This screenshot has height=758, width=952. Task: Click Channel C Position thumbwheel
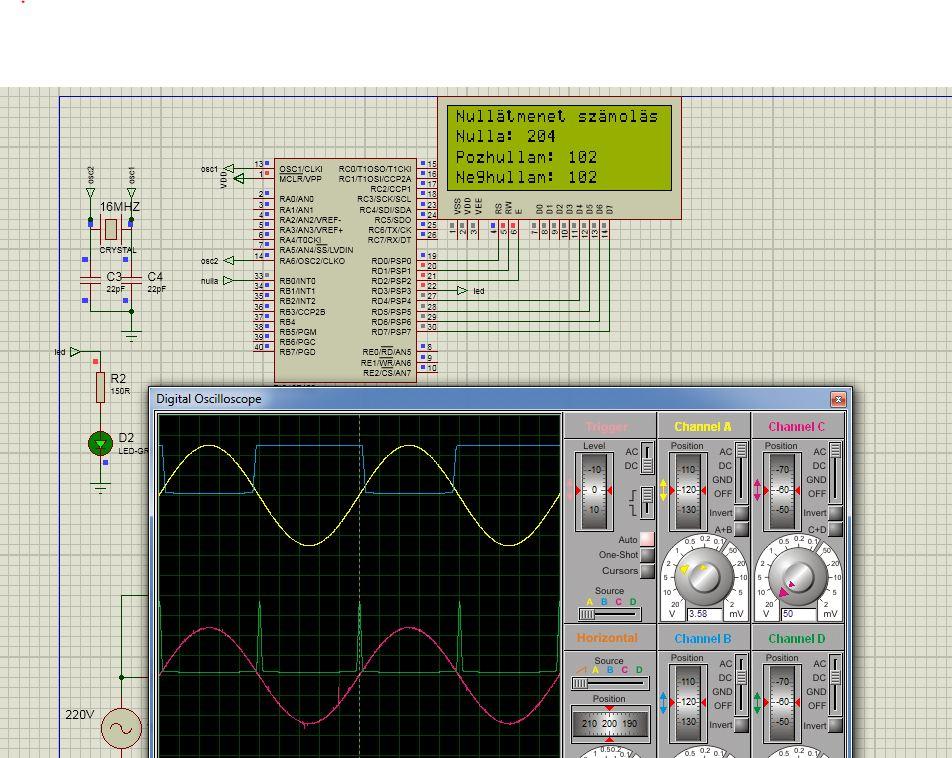click(x=782, y=490)
